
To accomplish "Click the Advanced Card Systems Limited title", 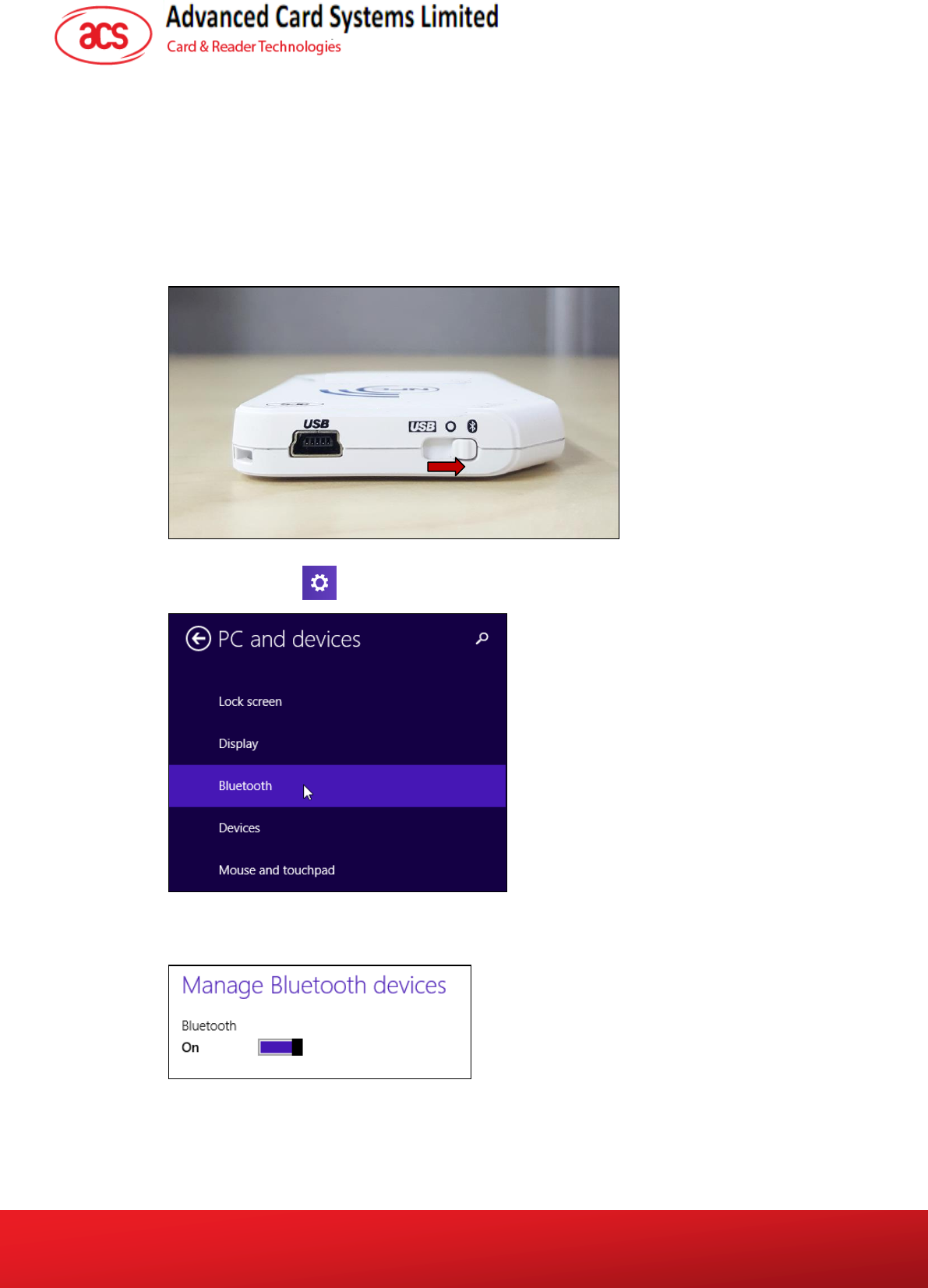I will 332,17.
